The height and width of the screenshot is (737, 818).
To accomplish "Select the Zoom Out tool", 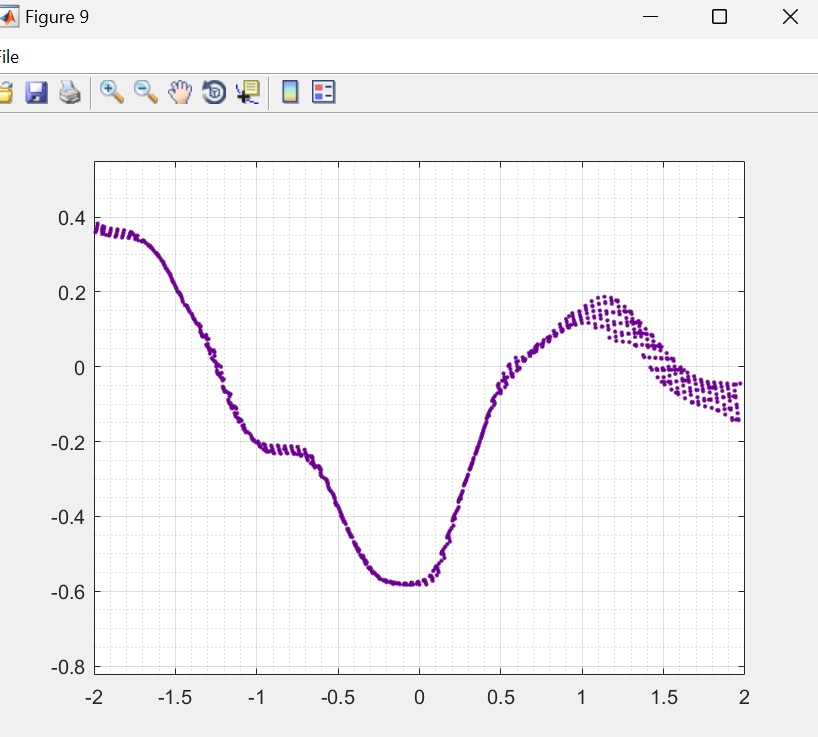I will (x=146, y=93).
